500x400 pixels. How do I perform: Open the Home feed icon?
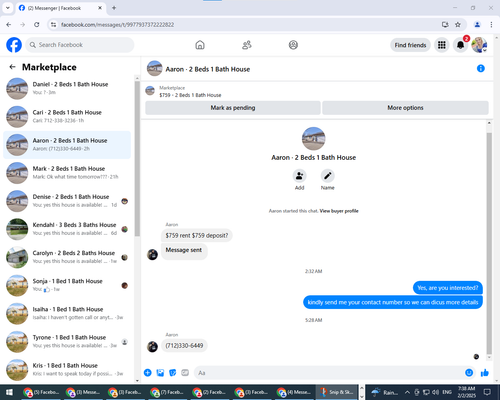pyautogui.click(x=200, y=45)
